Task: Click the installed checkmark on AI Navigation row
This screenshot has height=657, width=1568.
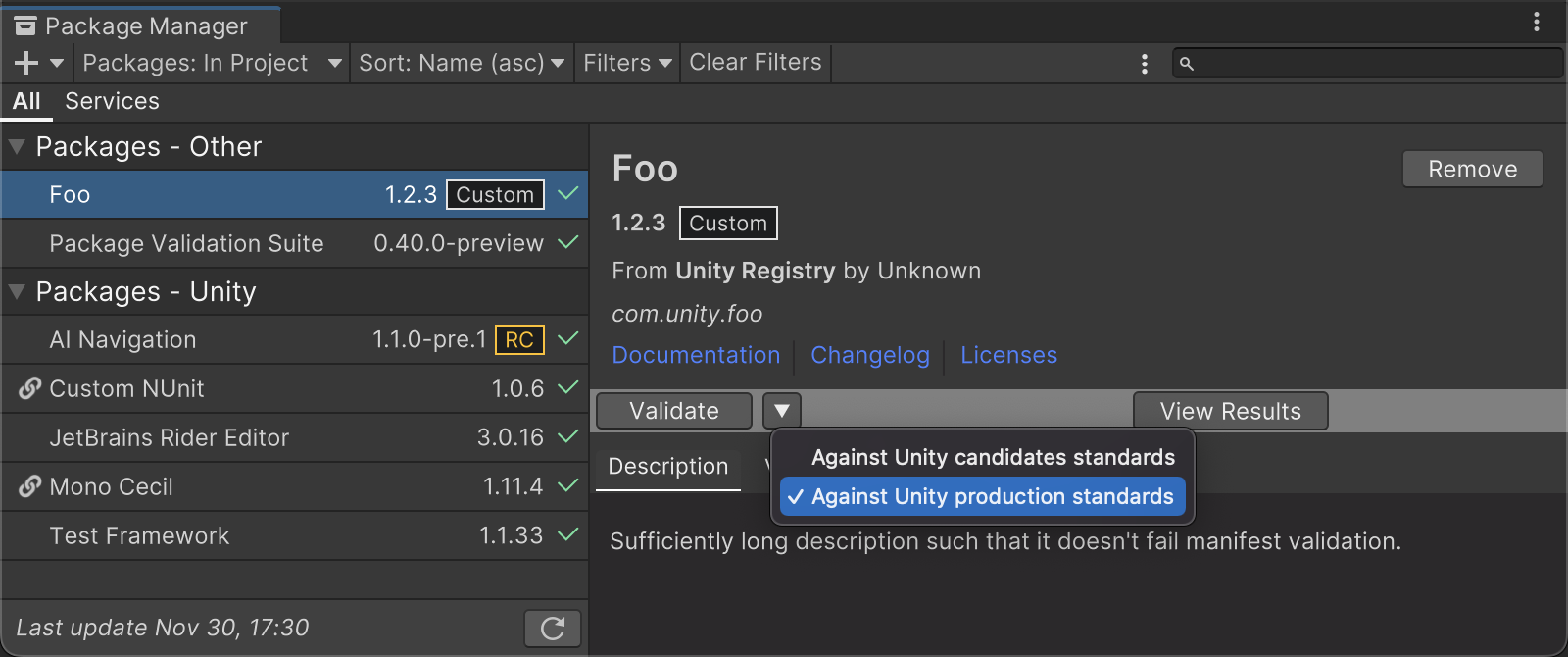Action: point(567,339)
